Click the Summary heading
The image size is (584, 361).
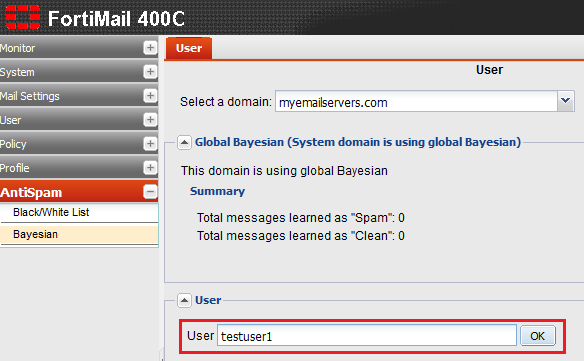tap(218, 191)
